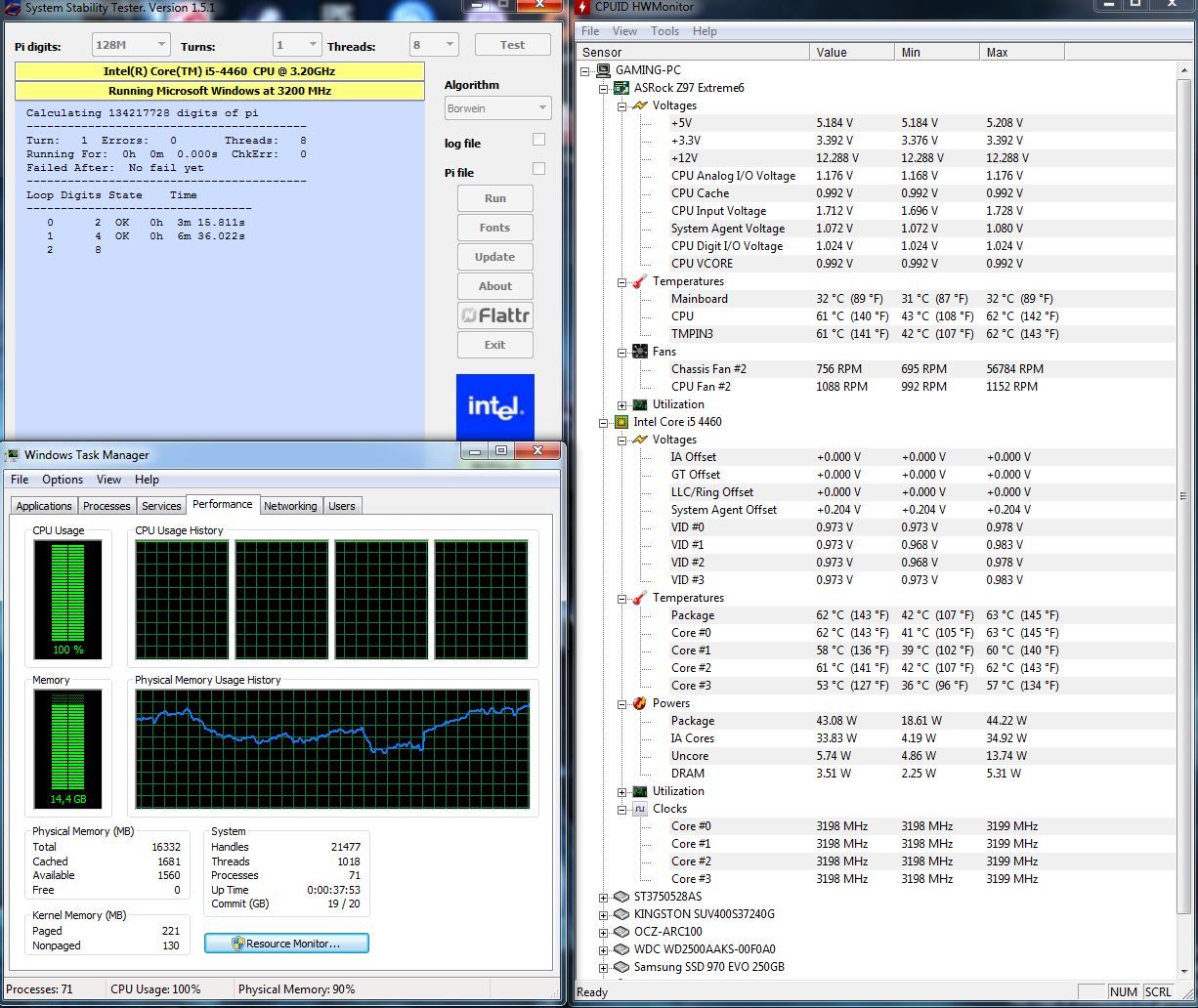This screenshot has width=1198, height=1008.
Task: Click the Temperatures thermometer icon under ASRock
Action: tap(640, 281)
